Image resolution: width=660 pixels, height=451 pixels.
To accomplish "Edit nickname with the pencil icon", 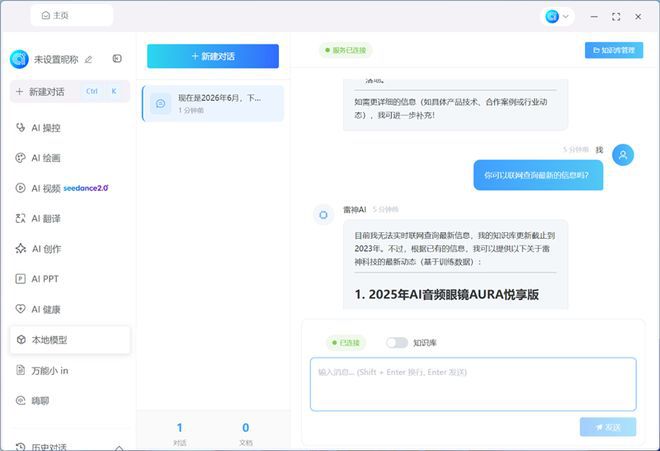I will (x=88, y=60).
